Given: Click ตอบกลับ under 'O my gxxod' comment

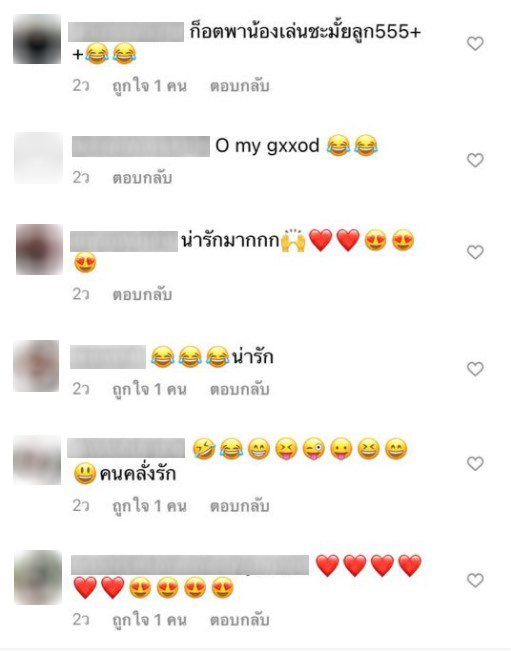Looking at the screenshot, I should [x=142, y=178].
